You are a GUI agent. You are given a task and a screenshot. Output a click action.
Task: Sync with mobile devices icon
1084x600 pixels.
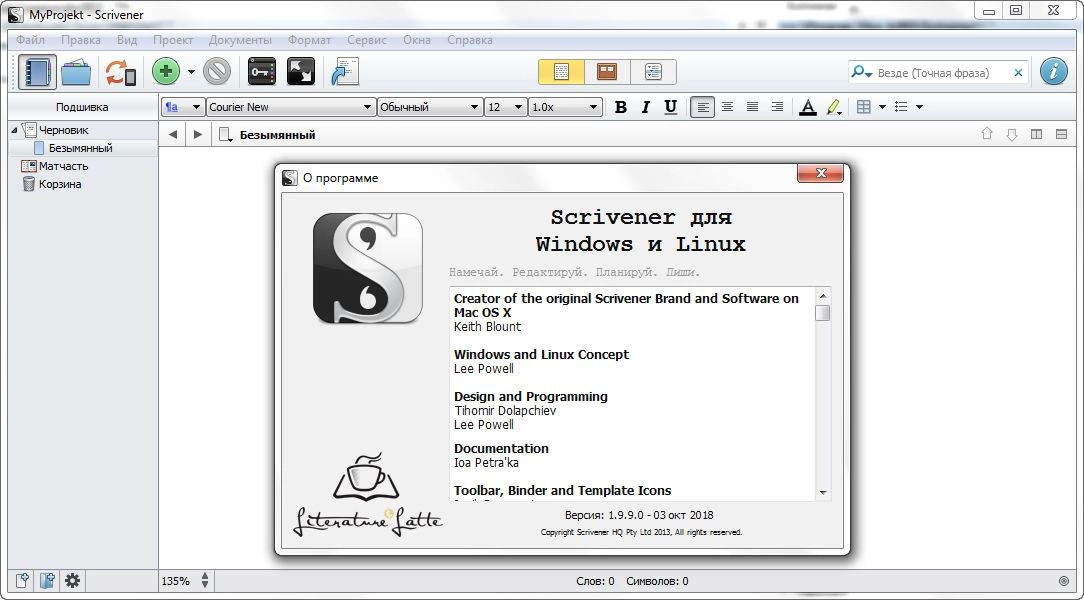click(120, 72)
